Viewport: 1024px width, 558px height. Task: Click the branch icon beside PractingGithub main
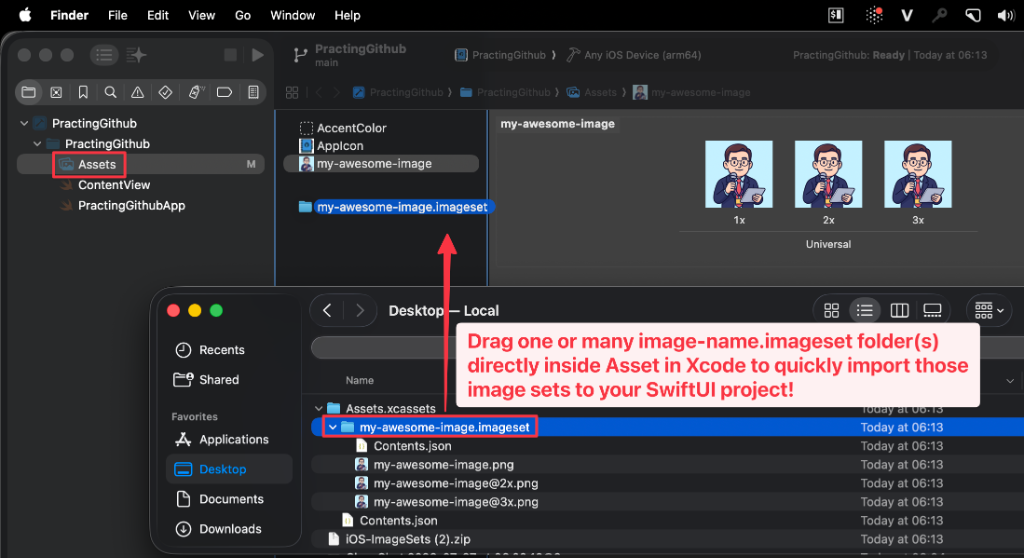point(300,55)
